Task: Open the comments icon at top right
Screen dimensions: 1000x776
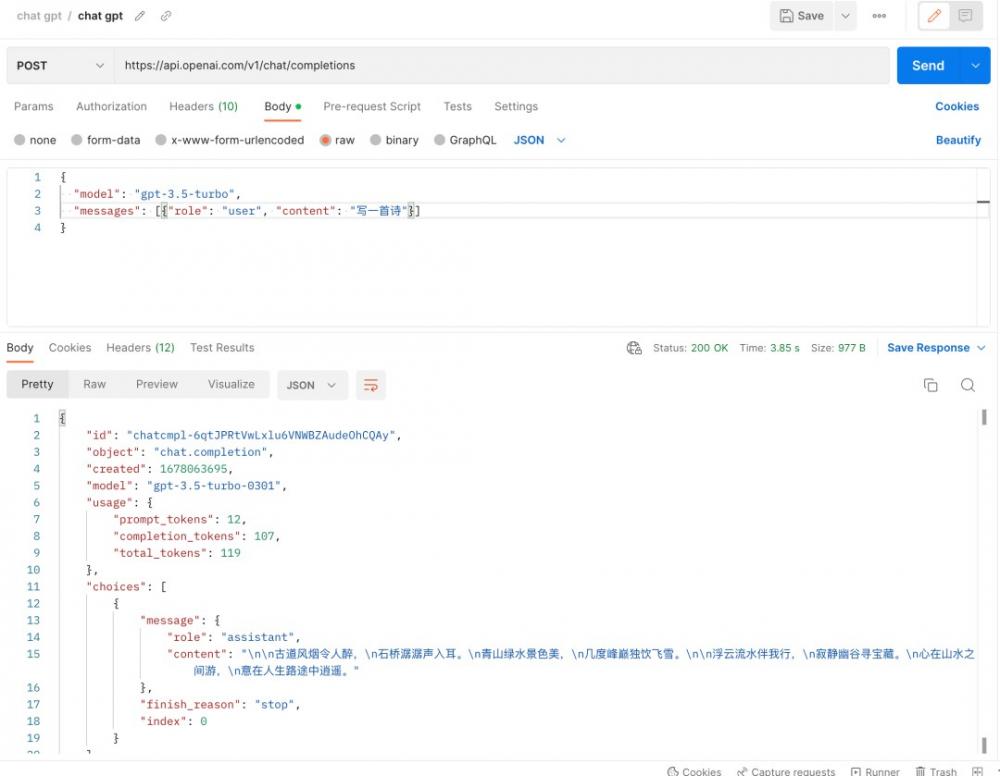Action: tap(965, 16)
